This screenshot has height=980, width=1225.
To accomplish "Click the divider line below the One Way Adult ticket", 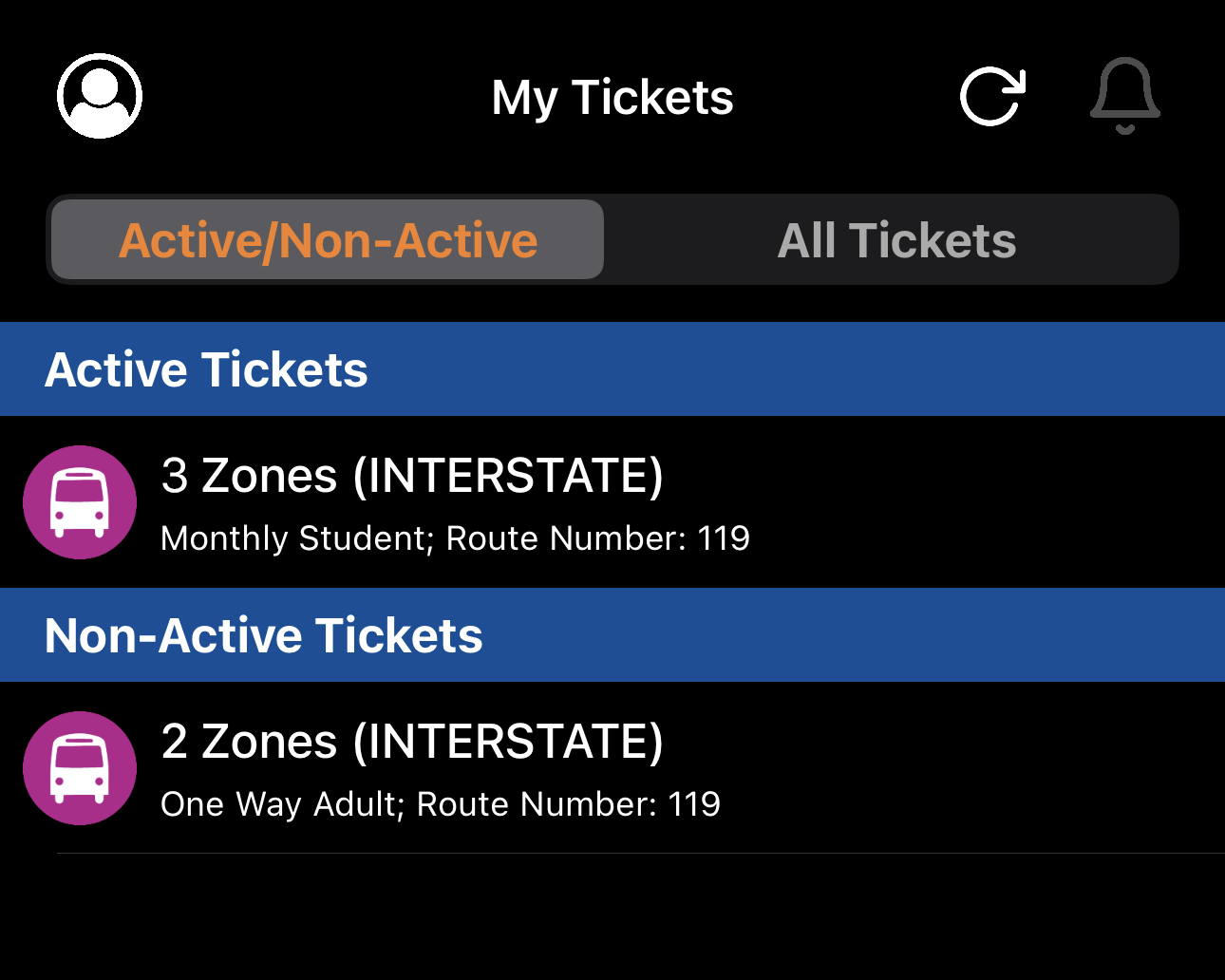I will point(641,853).
